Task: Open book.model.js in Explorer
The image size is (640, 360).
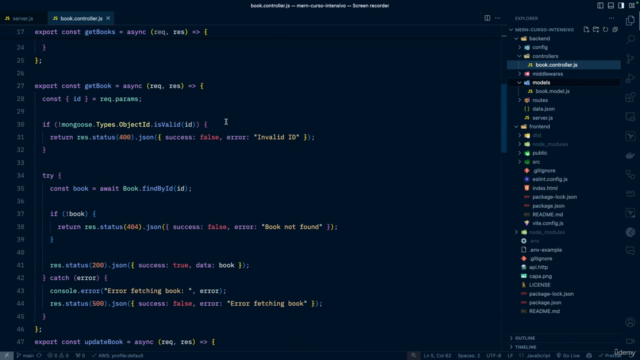Action: [x=552, y=91]
